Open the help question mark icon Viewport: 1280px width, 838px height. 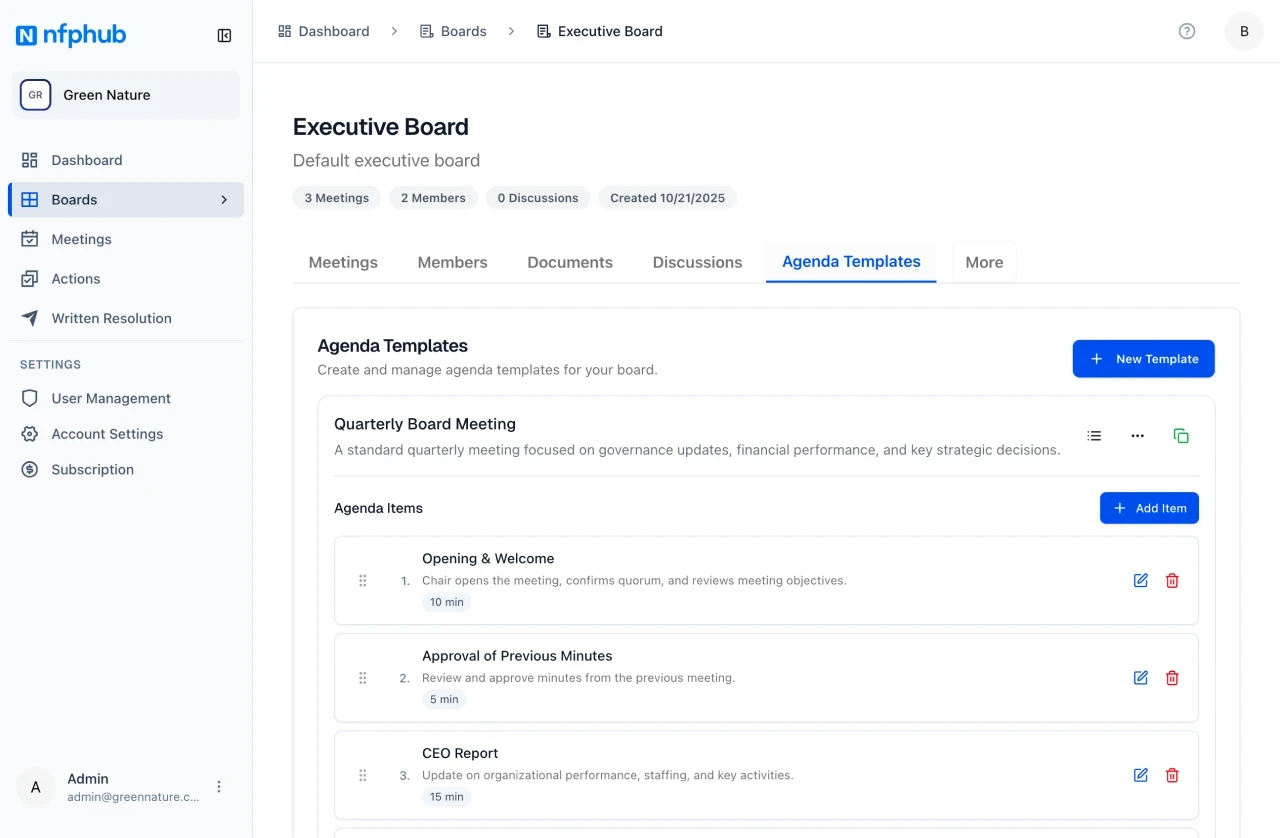tap(1187, 31)
